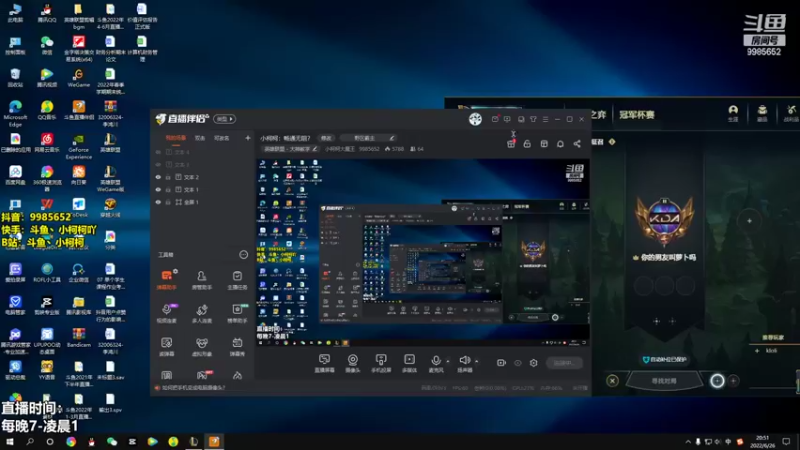This screenshot has width=800, height=450.
Task: Toggle the preview eye icon beside the gear
Action: tap(518, 363)
